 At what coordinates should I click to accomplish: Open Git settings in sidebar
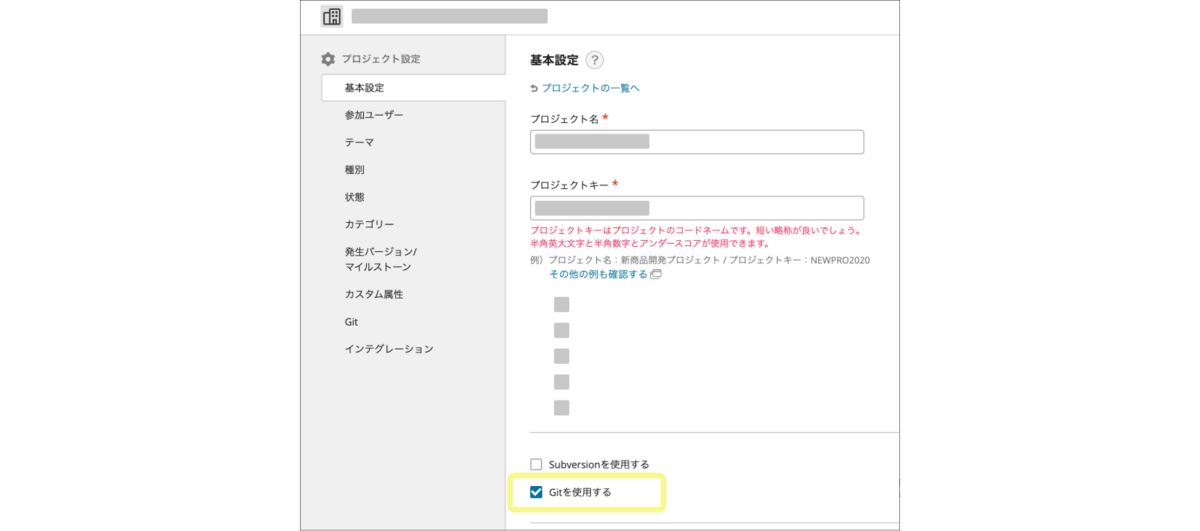coord(351,322)
